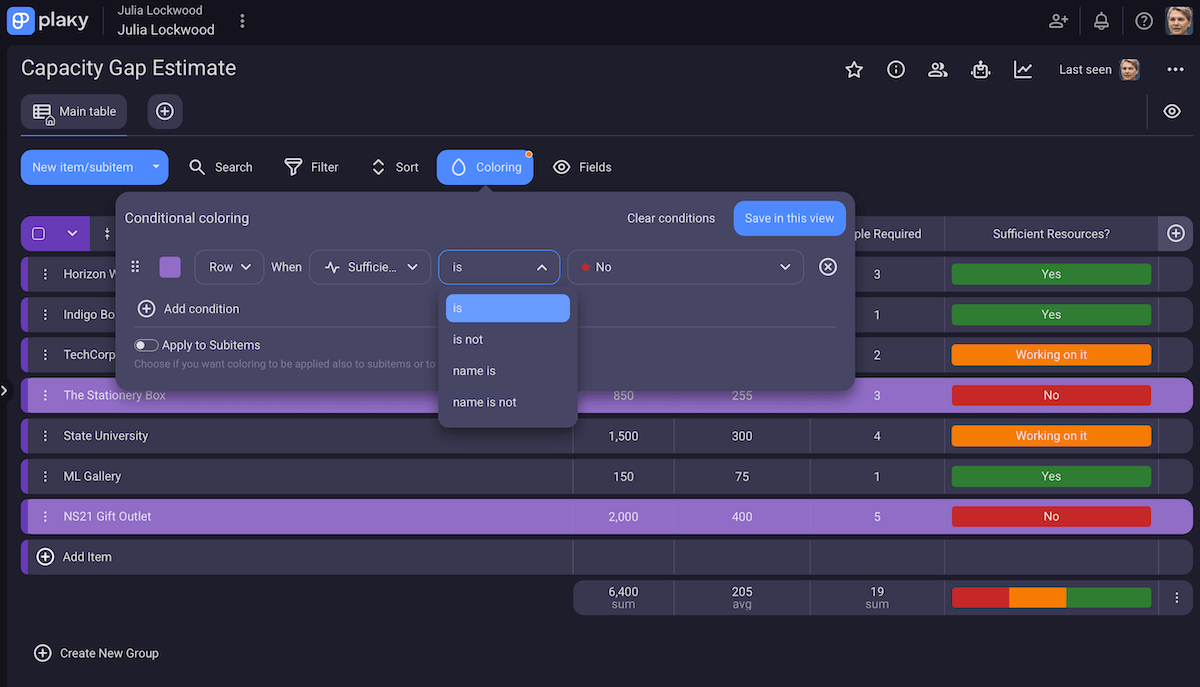The image size is (1200, 687).
Task: Pick the condition color swatch
Action: click(x=169, y=267)
